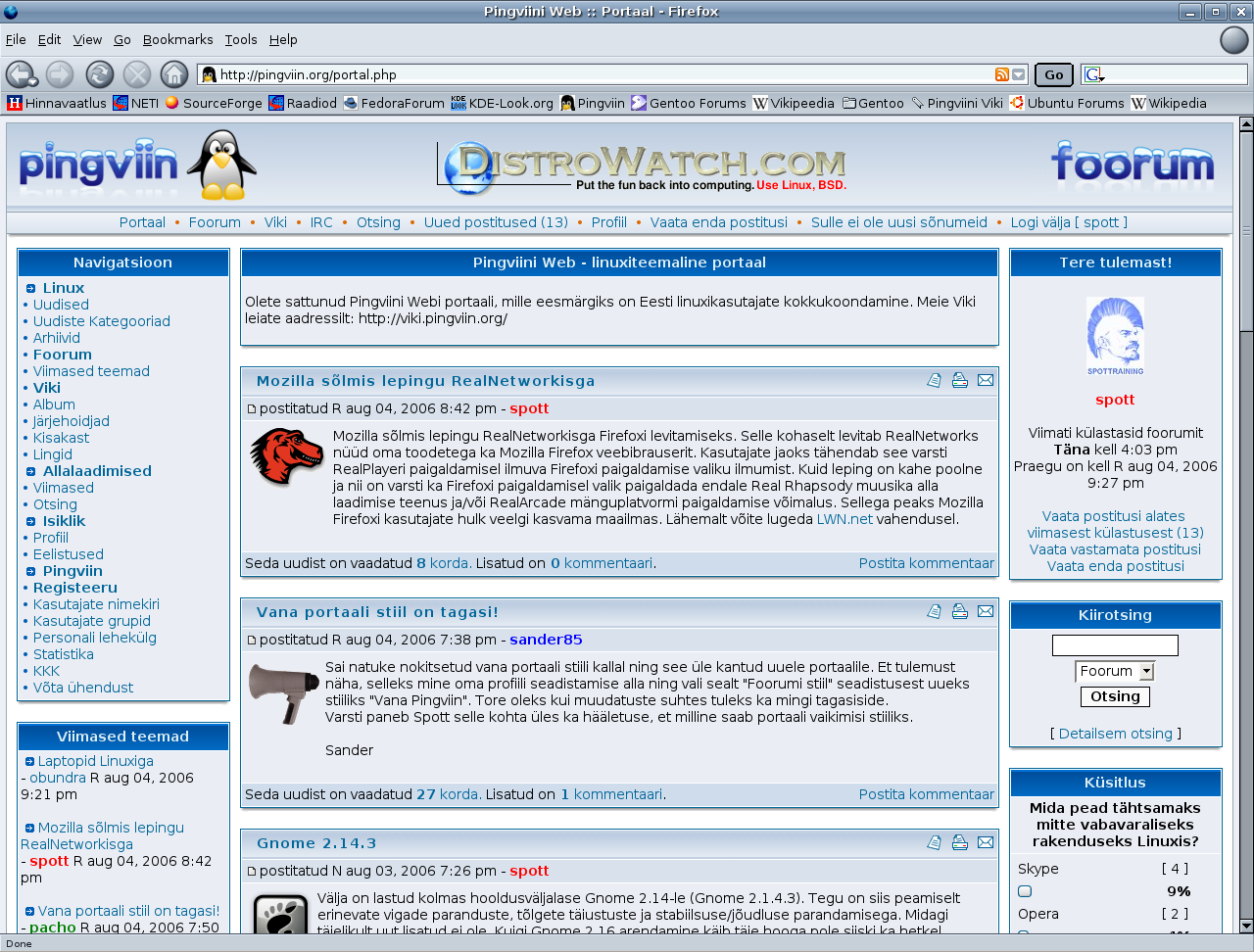This screenshot has width=1254, height=952.
Task: Click Postita kommentaar under Vana portaali post
Action: 927,794
